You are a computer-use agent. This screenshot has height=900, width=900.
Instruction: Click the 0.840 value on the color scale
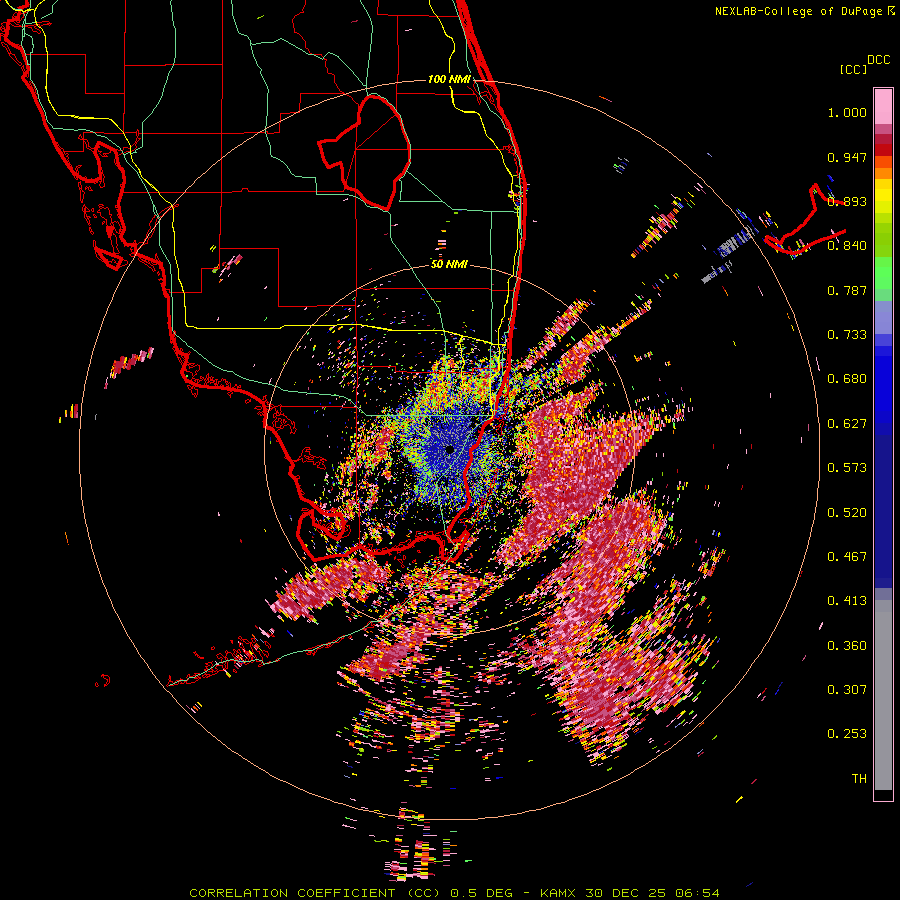pyautogui.click(x=847, y=246)
